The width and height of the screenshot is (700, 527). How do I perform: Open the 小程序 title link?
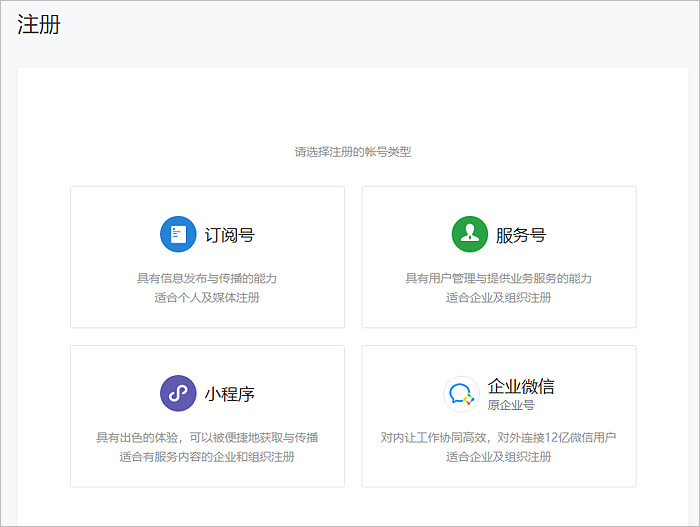(x=229, y=394)
